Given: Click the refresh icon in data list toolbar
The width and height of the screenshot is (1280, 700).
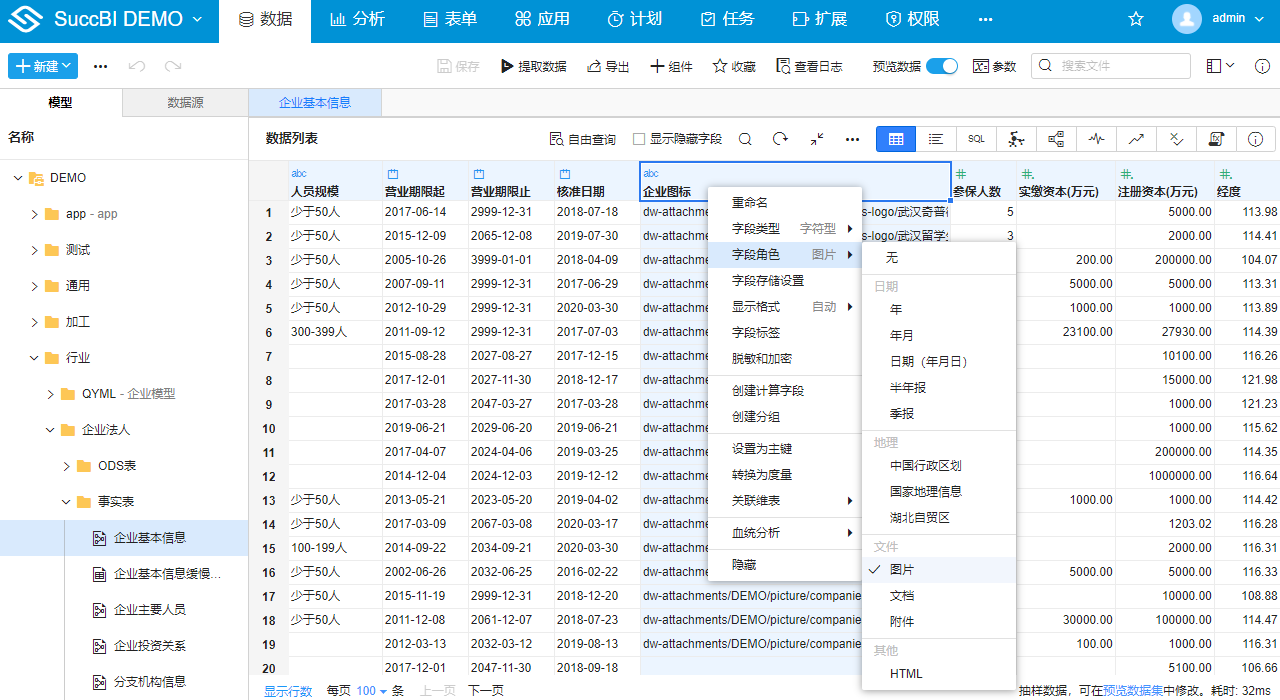Looking at the screenshot, I should (781, 139).
